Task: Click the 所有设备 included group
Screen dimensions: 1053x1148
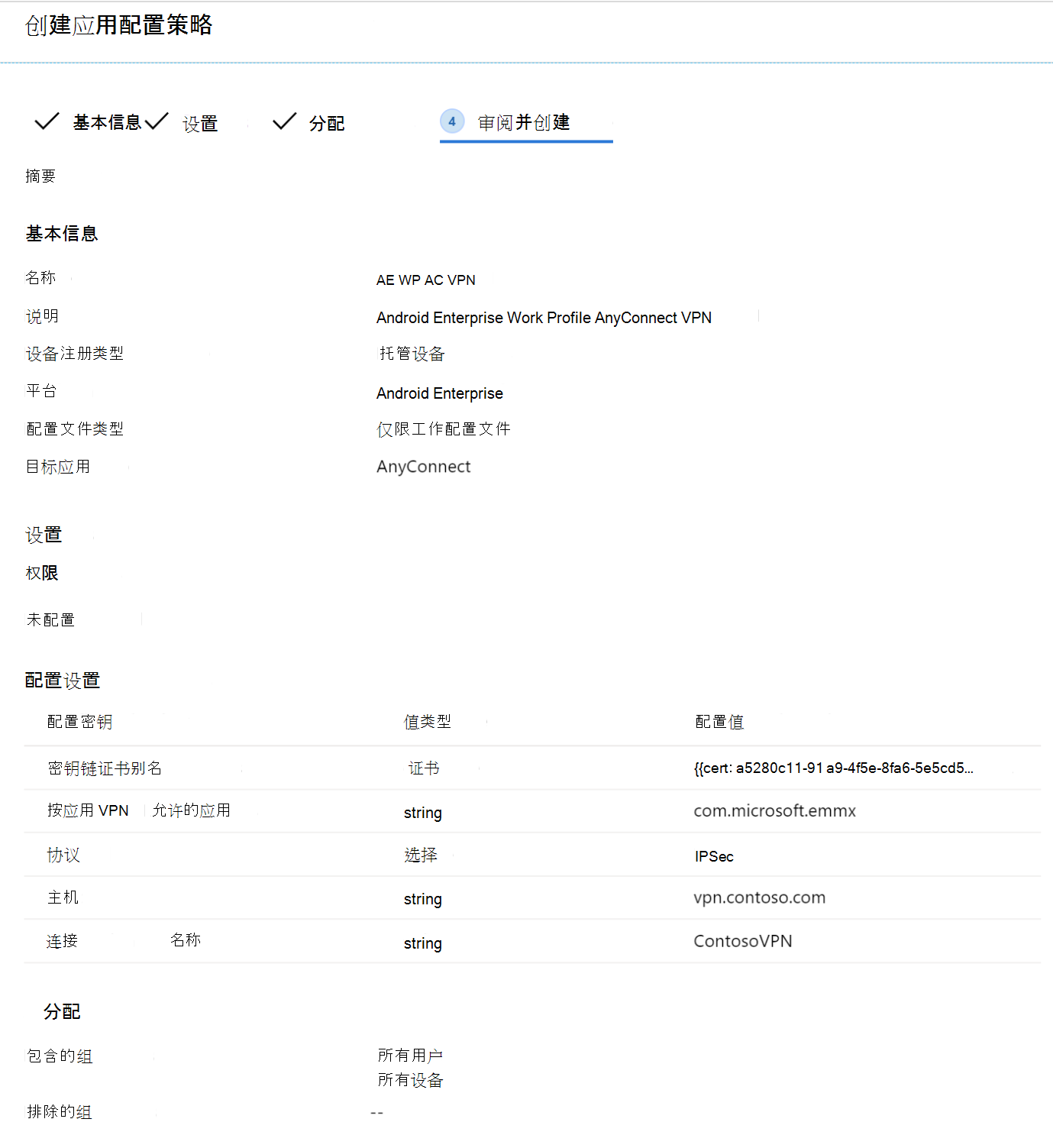Action: [411, 1080]
